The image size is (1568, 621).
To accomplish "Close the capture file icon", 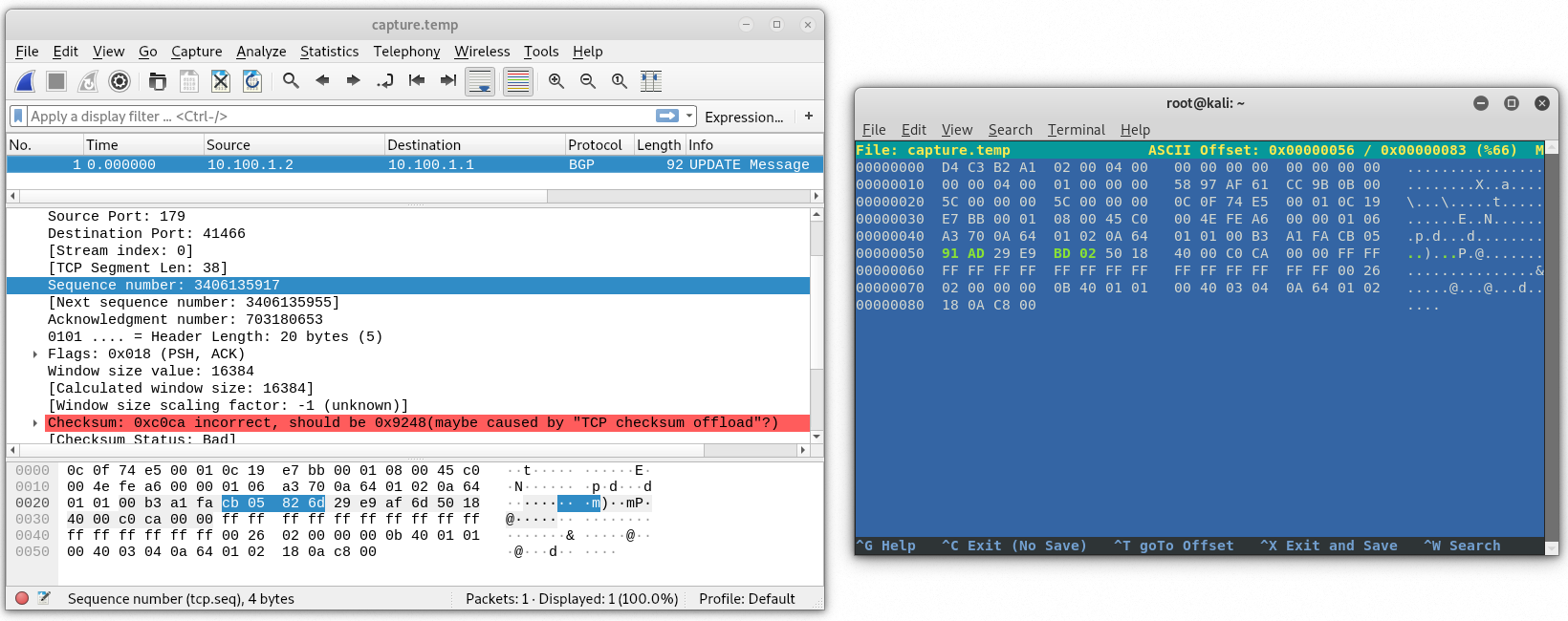I will [221, 81].
